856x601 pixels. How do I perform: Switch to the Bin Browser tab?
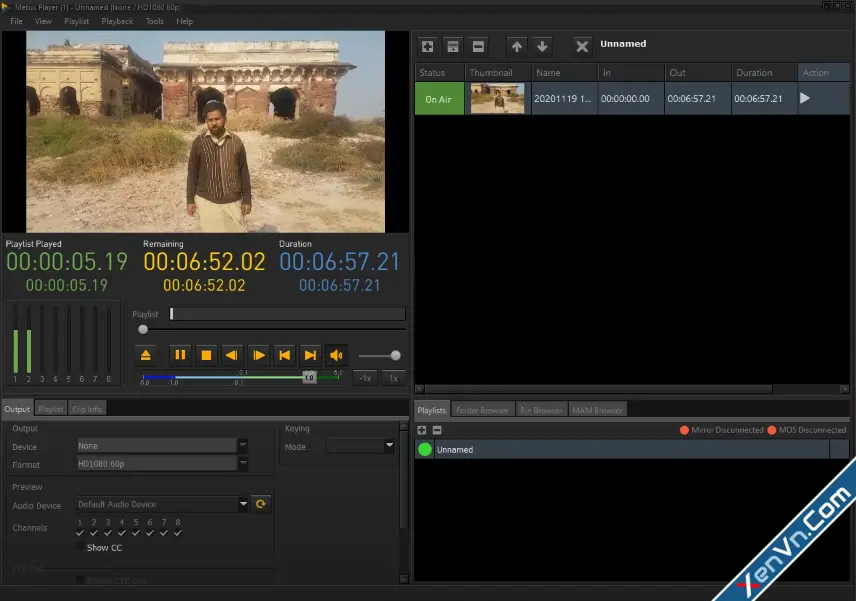[541, 410]
